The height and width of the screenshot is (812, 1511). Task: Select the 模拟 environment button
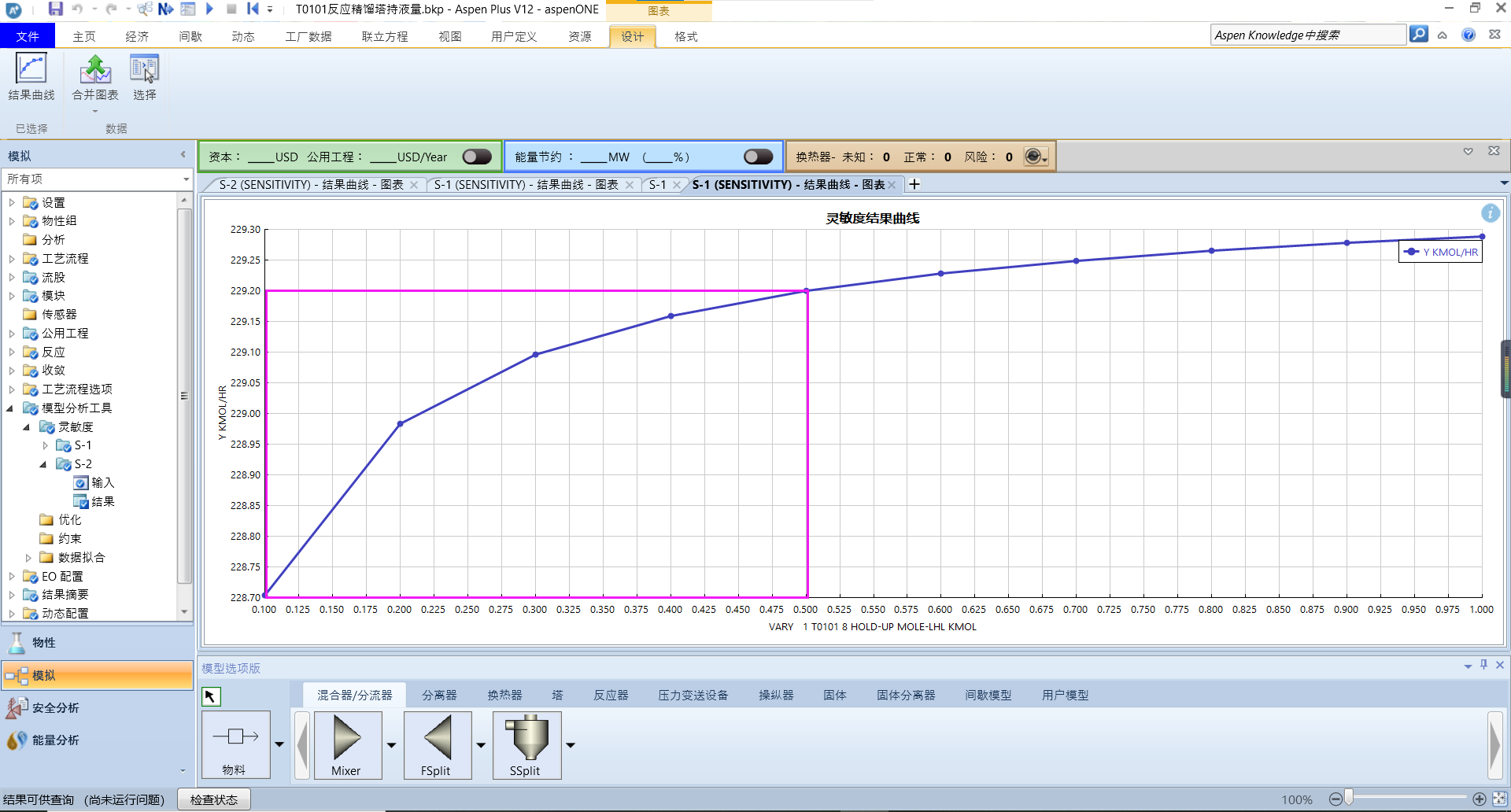[97, 675]
